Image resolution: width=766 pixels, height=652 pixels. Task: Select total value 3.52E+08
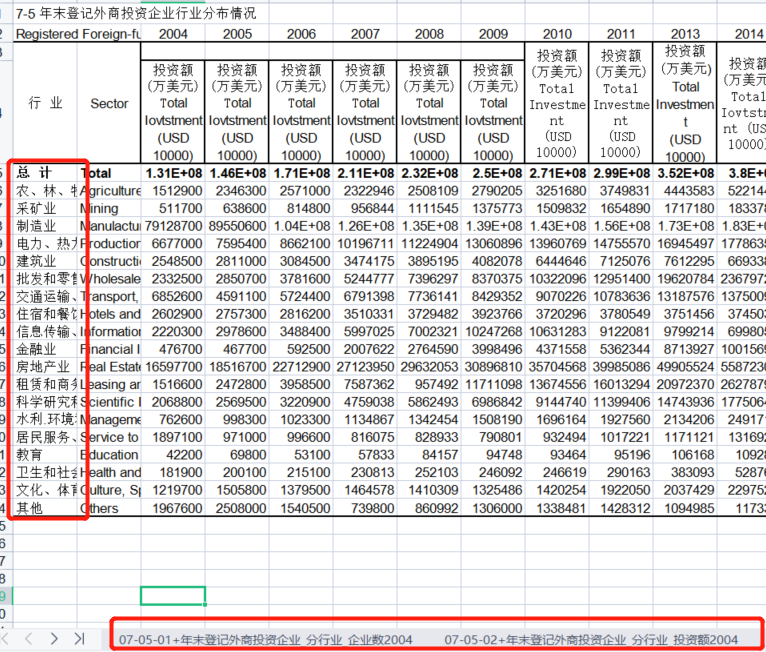tap(685, 173)
